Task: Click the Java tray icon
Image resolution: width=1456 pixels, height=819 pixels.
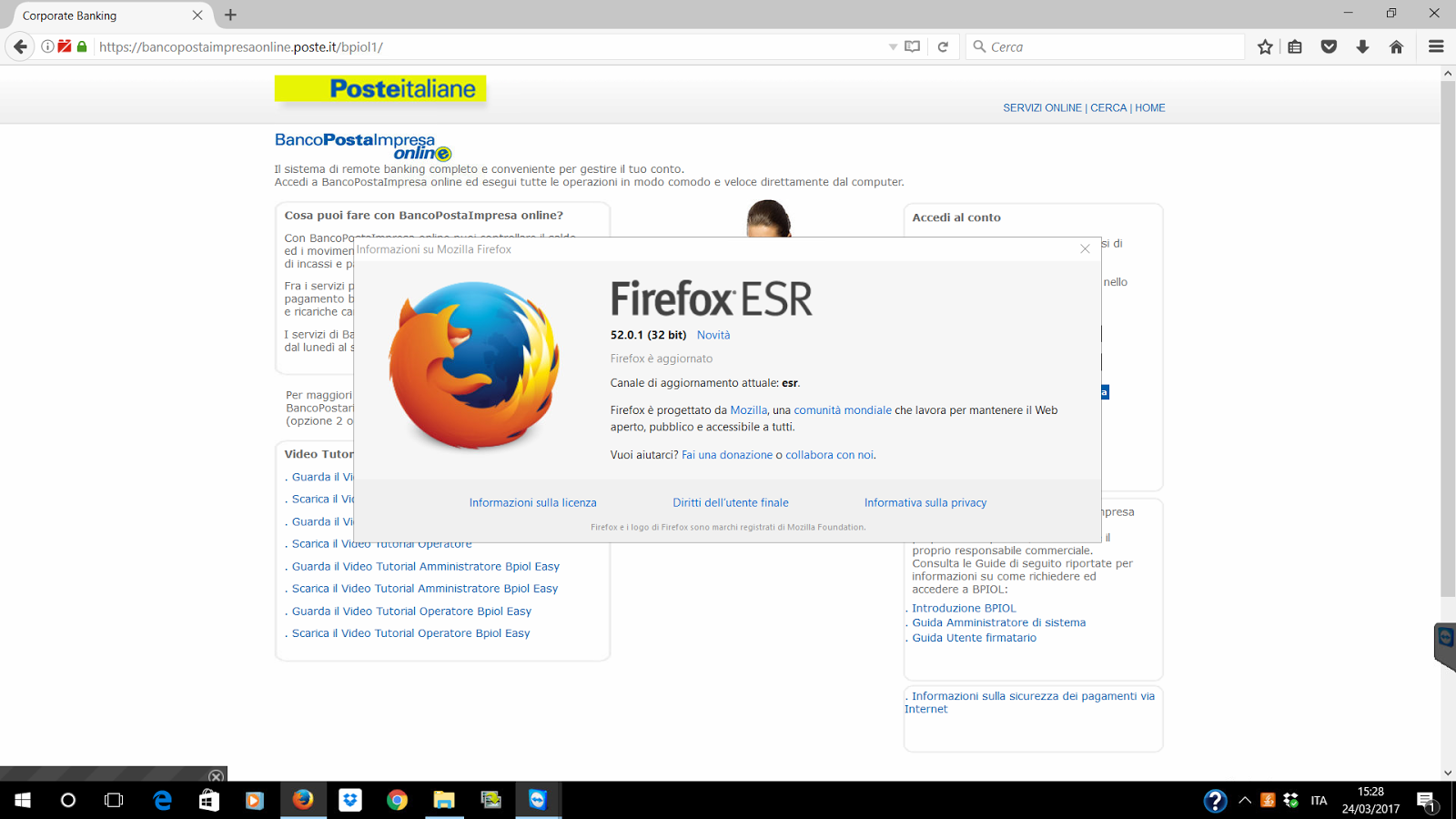Action: 1268,801
